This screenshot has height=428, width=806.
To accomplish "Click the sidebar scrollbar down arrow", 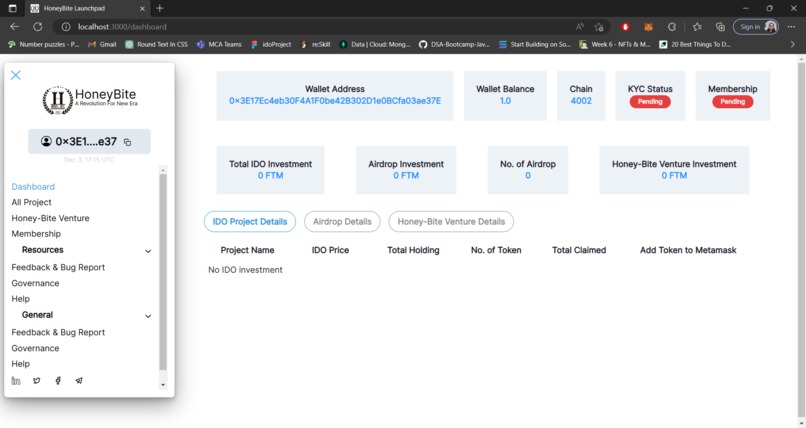I will 163,385.
